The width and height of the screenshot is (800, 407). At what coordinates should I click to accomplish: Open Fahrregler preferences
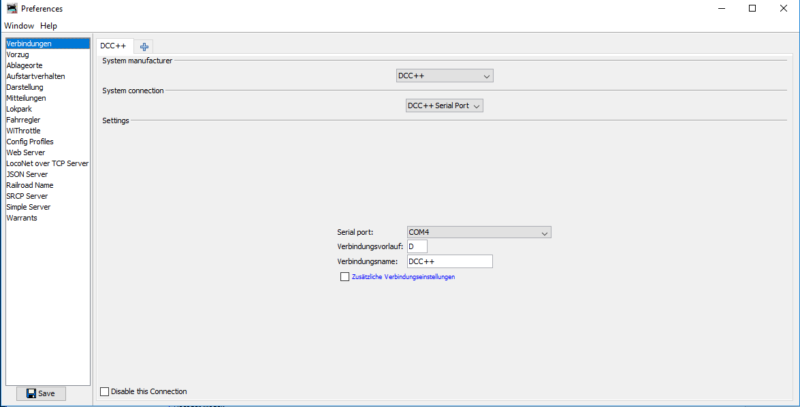[x=48, y=120]
